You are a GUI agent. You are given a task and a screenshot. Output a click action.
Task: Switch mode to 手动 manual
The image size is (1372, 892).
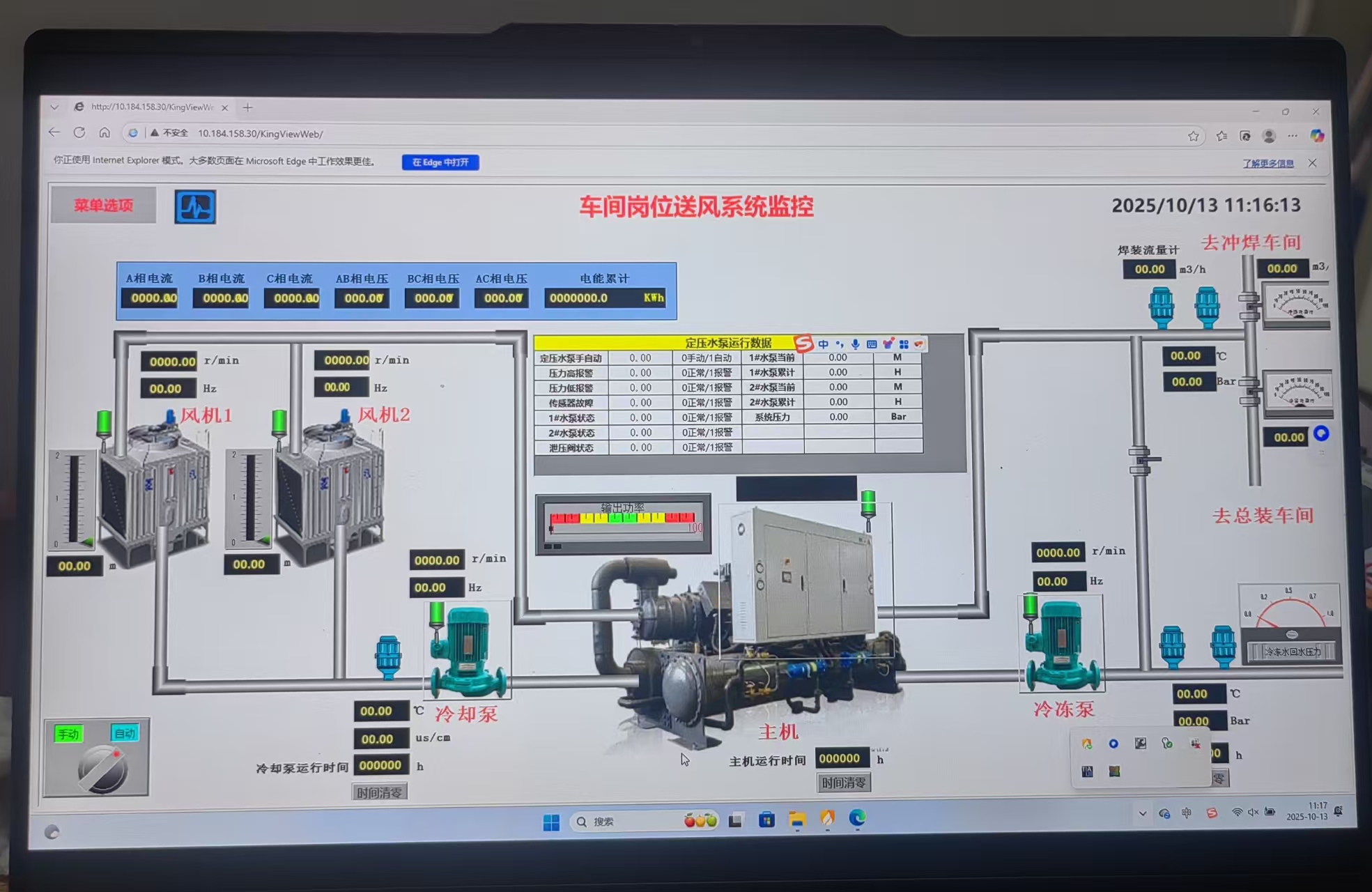point(69,734)
